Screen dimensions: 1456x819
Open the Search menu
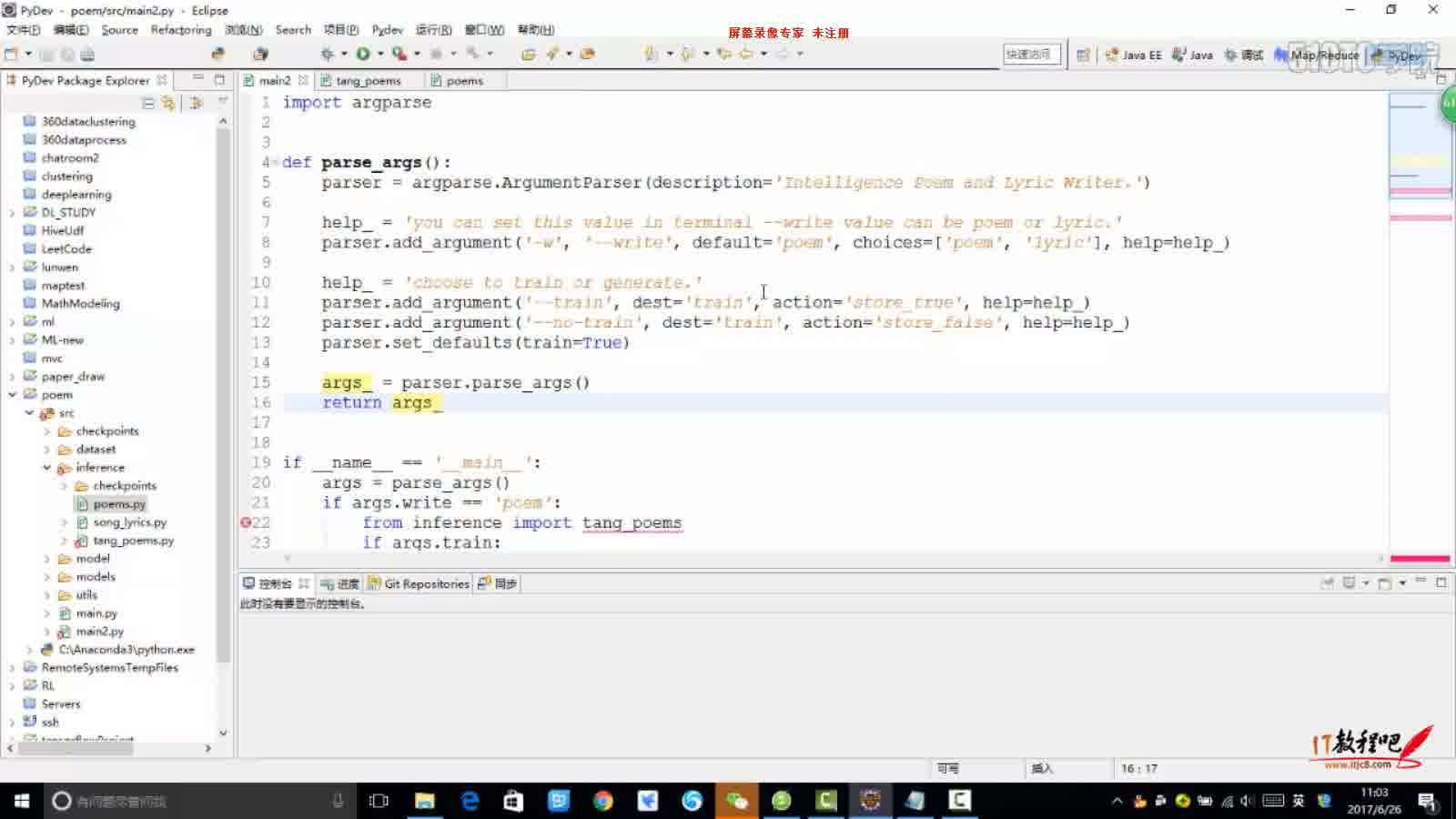[x=293, y=30]
